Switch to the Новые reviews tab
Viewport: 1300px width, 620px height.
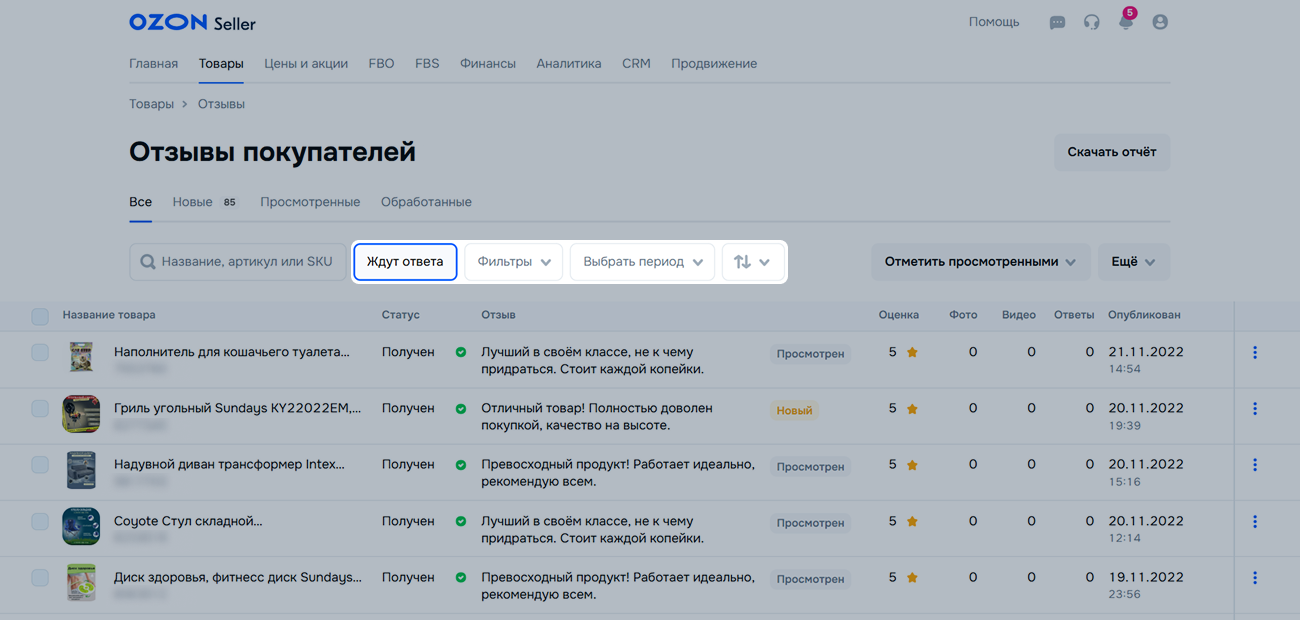point(193,202)
